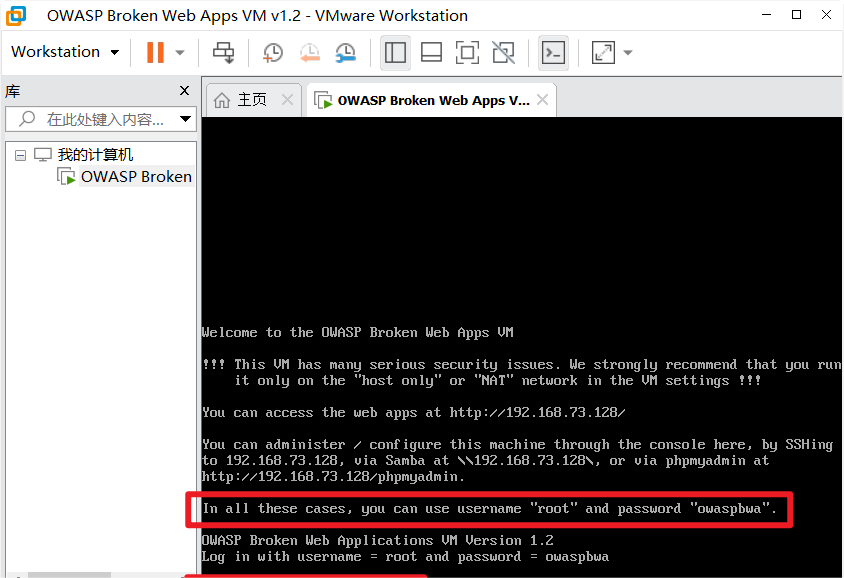This screenshot has width=844, height=578.
Task: Open the Snapshot Manager icon
Action: (346, 52)
